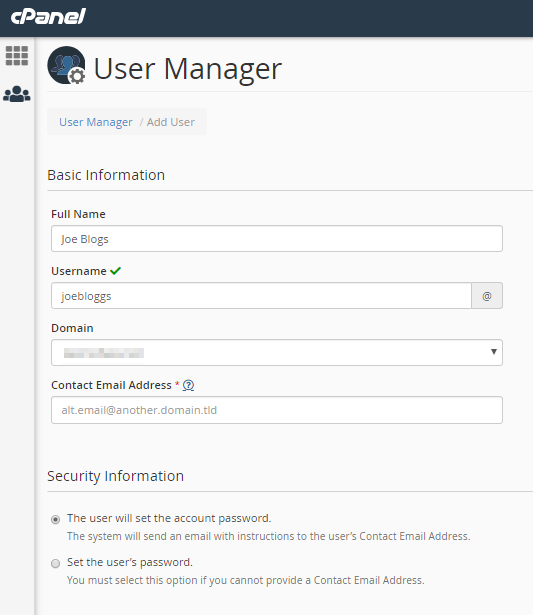The image size is (533, 615).
Task: Select 'Set the user's password' option
Action: point(56,563)
